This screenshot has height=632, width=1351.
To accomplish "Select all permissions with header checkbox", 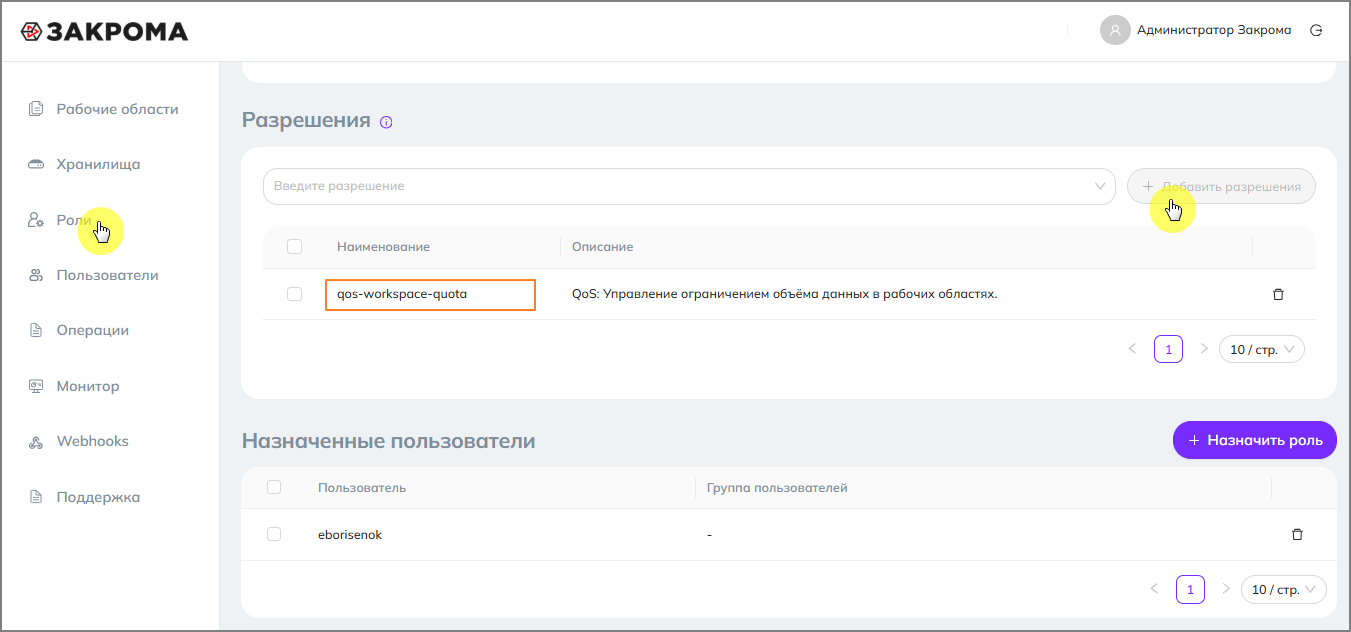I will (294, 246).
